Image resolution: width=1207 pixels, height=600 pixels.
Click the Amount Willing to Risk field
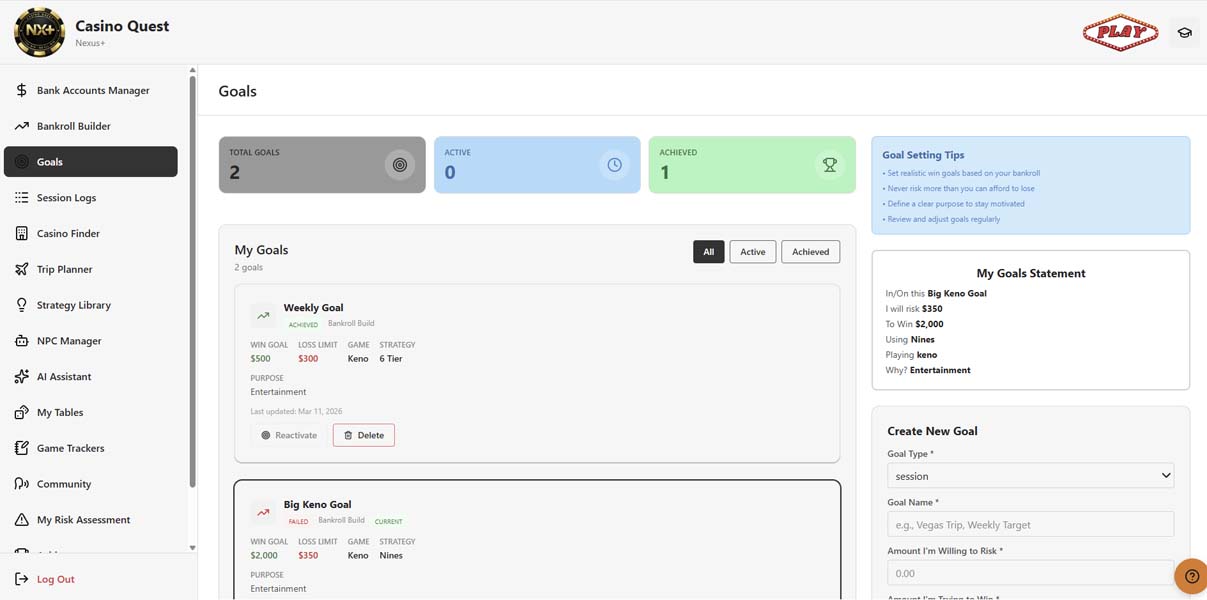(1030, 573)
